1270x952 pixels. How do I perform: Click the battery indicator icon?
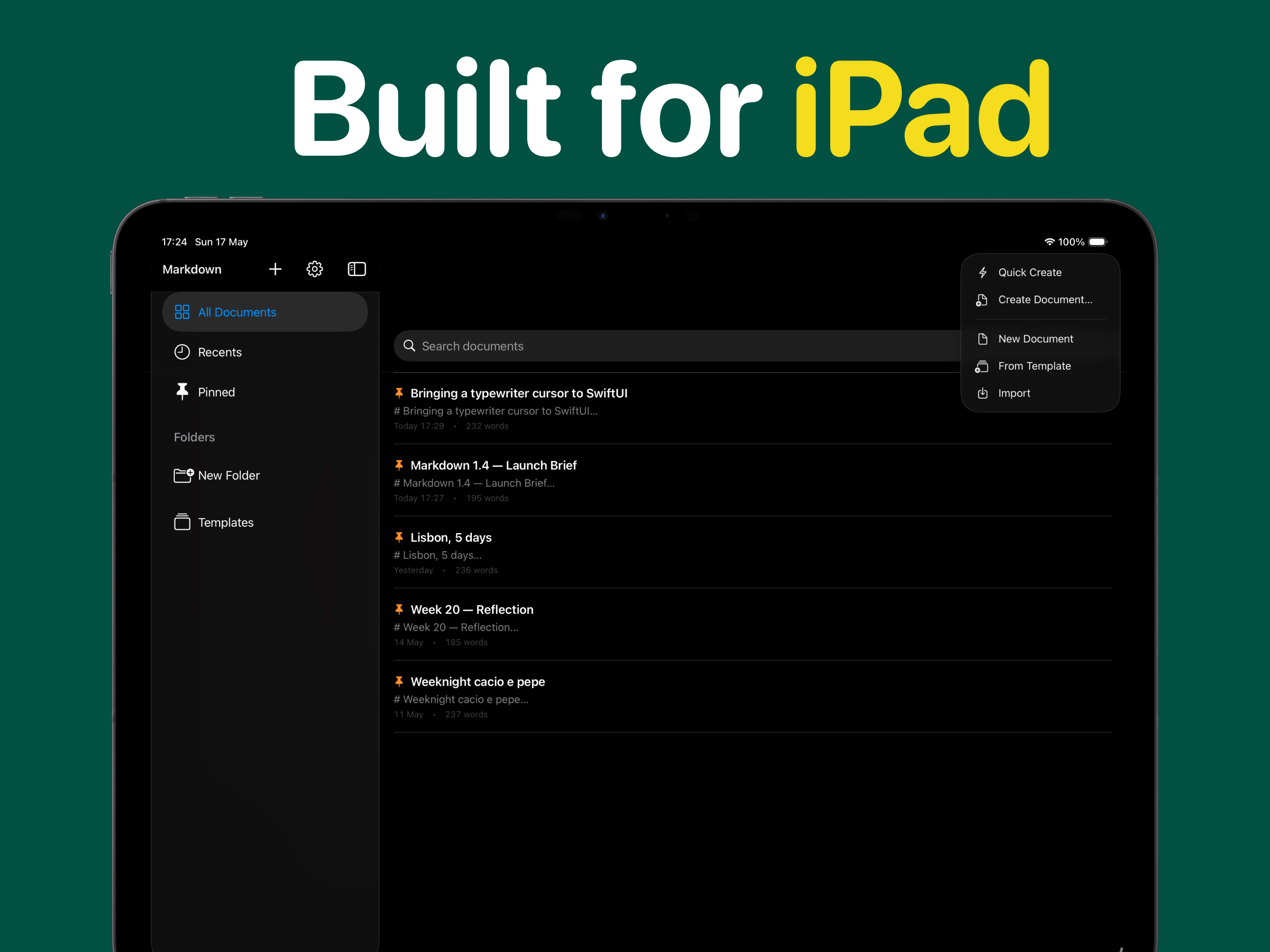pyautogui.click(x=1098, y=242)
